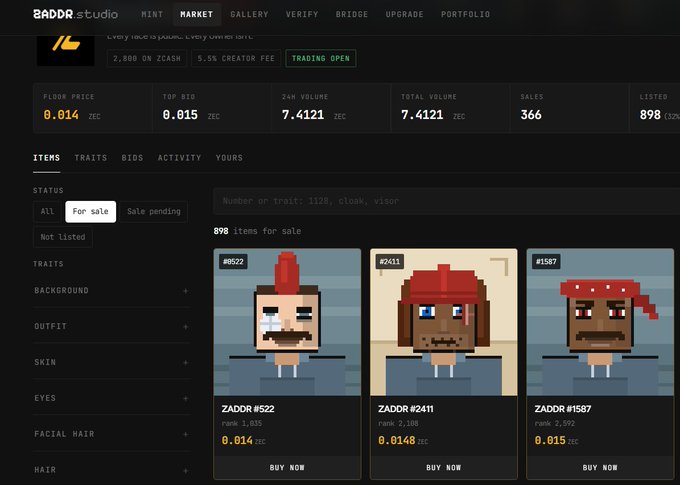Focus the number or trait search field
Screen dimensions: 680x485
(x=446, y=201)
